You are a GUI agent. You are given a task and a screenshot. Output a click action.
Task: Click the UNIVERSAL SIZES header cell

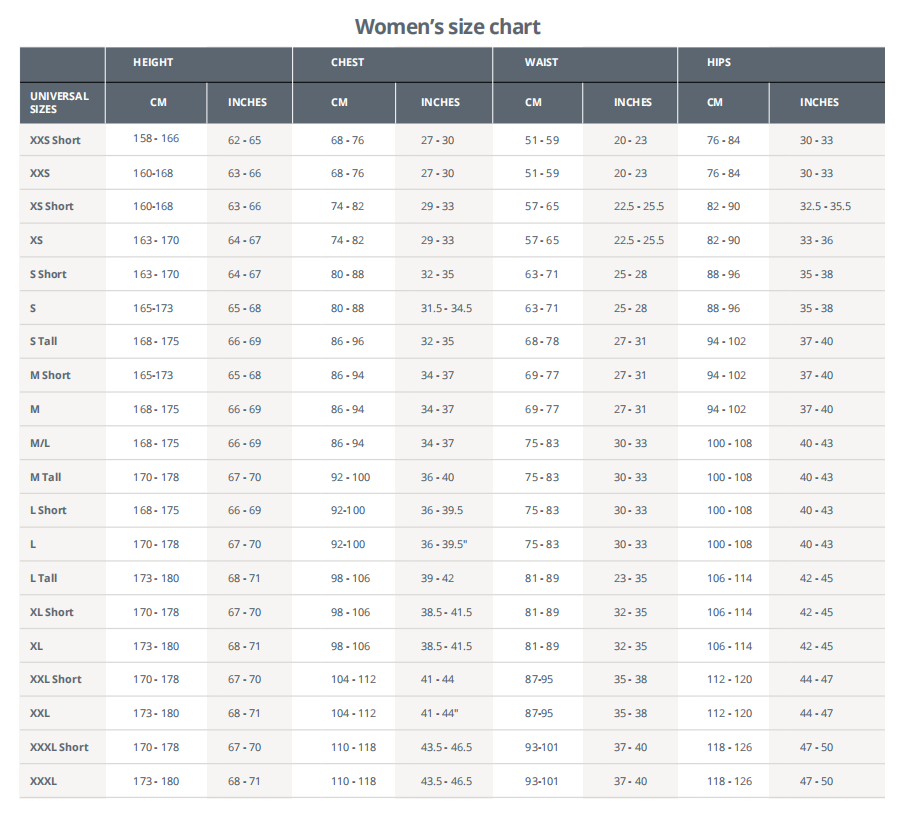point(60,102)
